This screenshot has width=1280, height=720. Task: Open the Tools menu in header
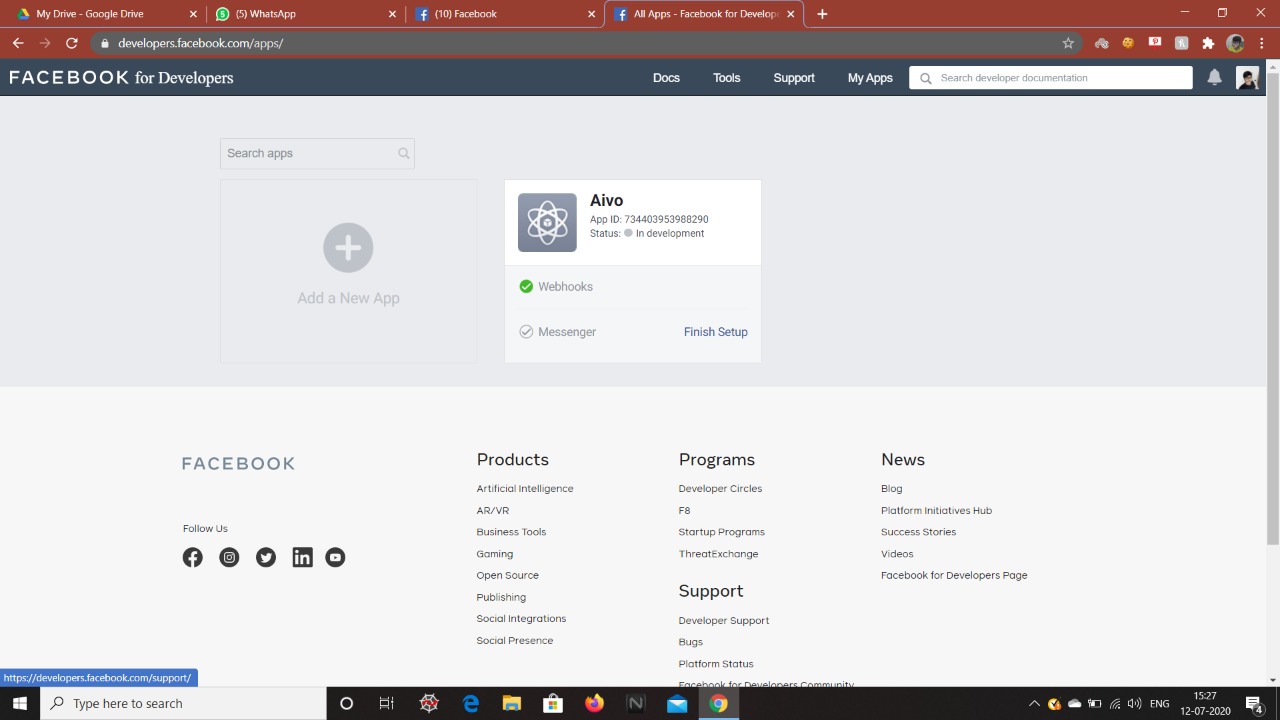[727, 78]
